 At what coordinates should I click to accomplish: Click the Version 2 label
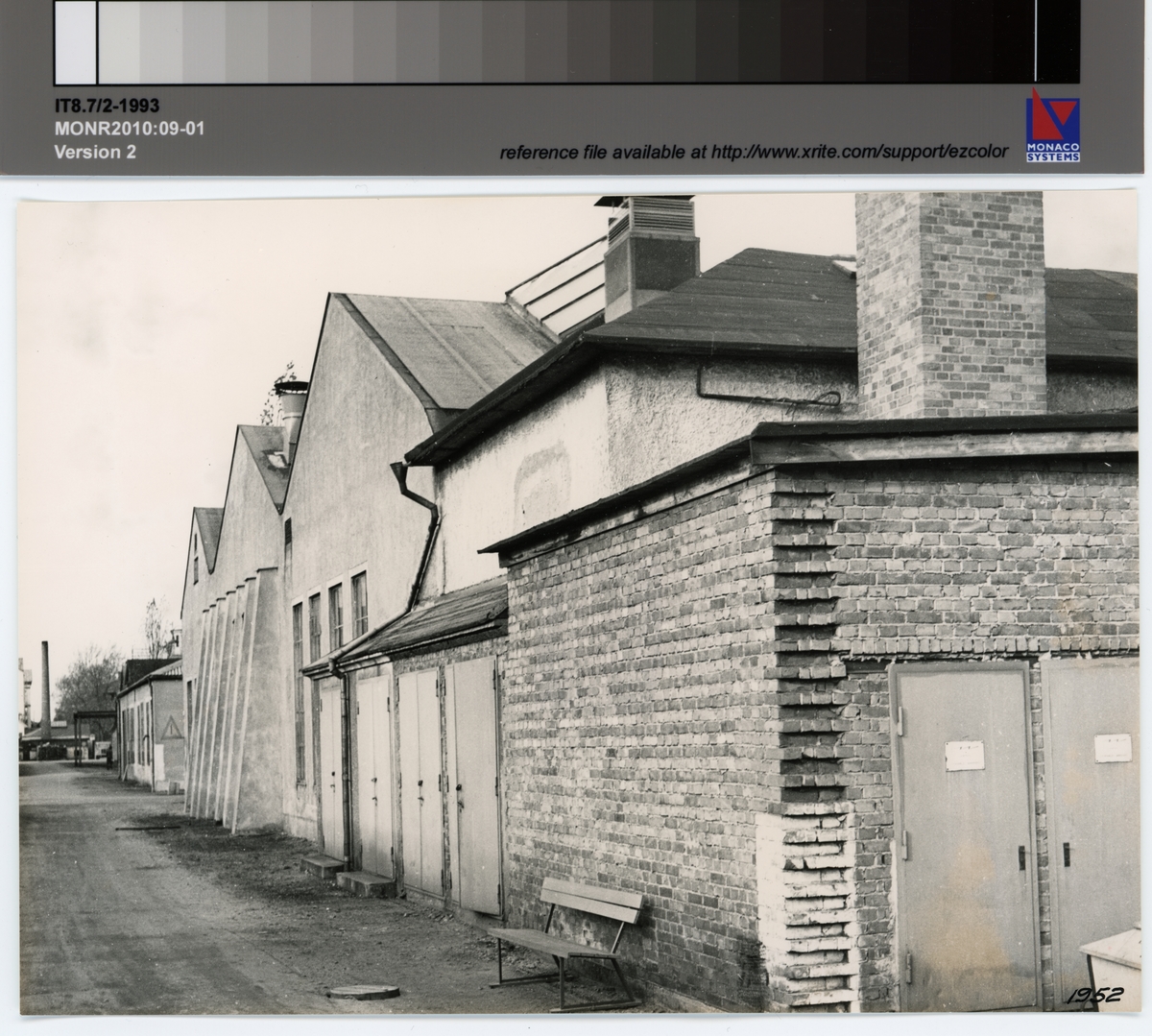point(95,152)
